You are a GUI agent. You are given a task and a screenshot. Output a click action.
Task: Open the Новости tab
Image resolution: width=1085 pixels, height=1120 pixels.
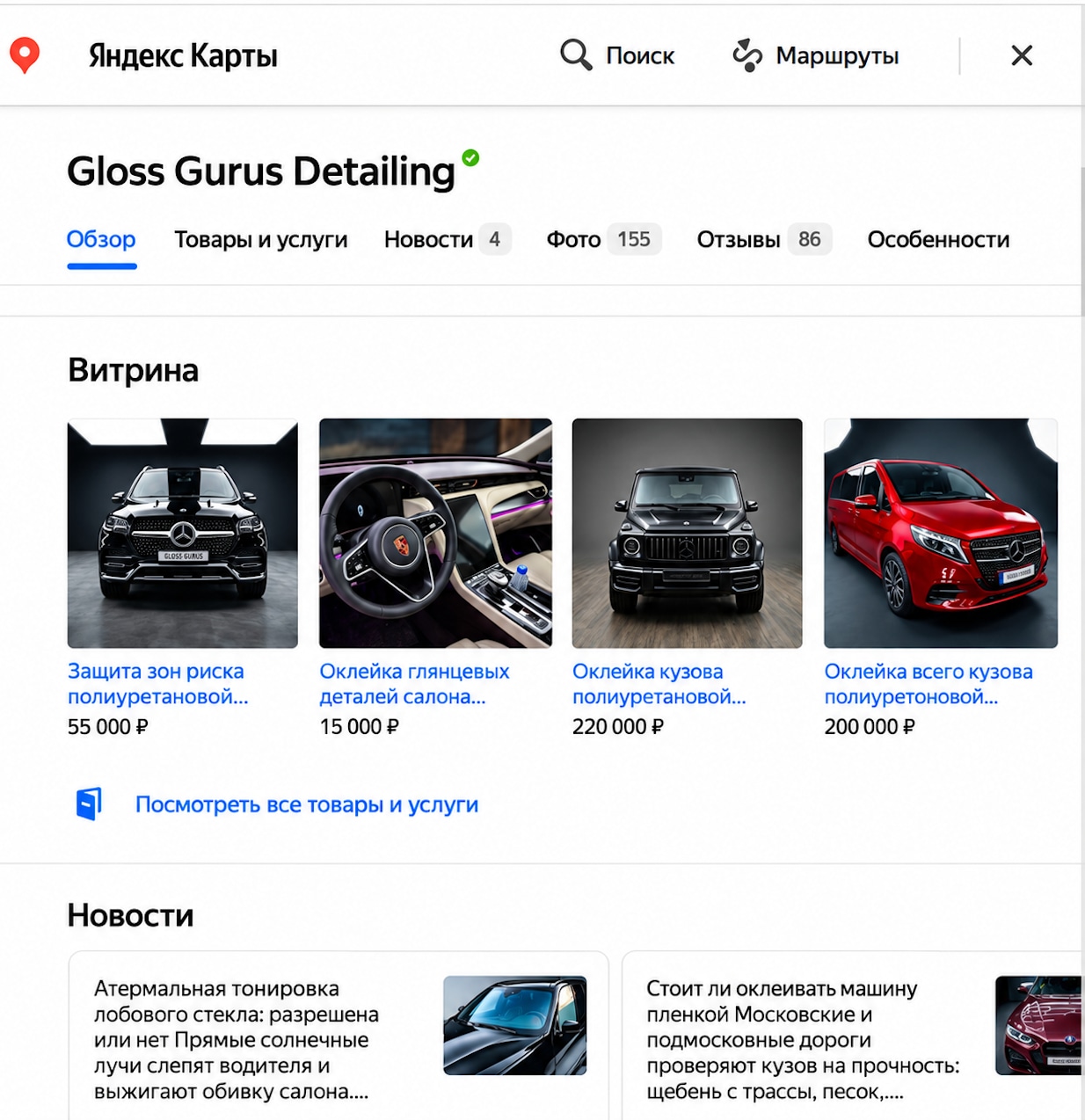click(428, 239)
